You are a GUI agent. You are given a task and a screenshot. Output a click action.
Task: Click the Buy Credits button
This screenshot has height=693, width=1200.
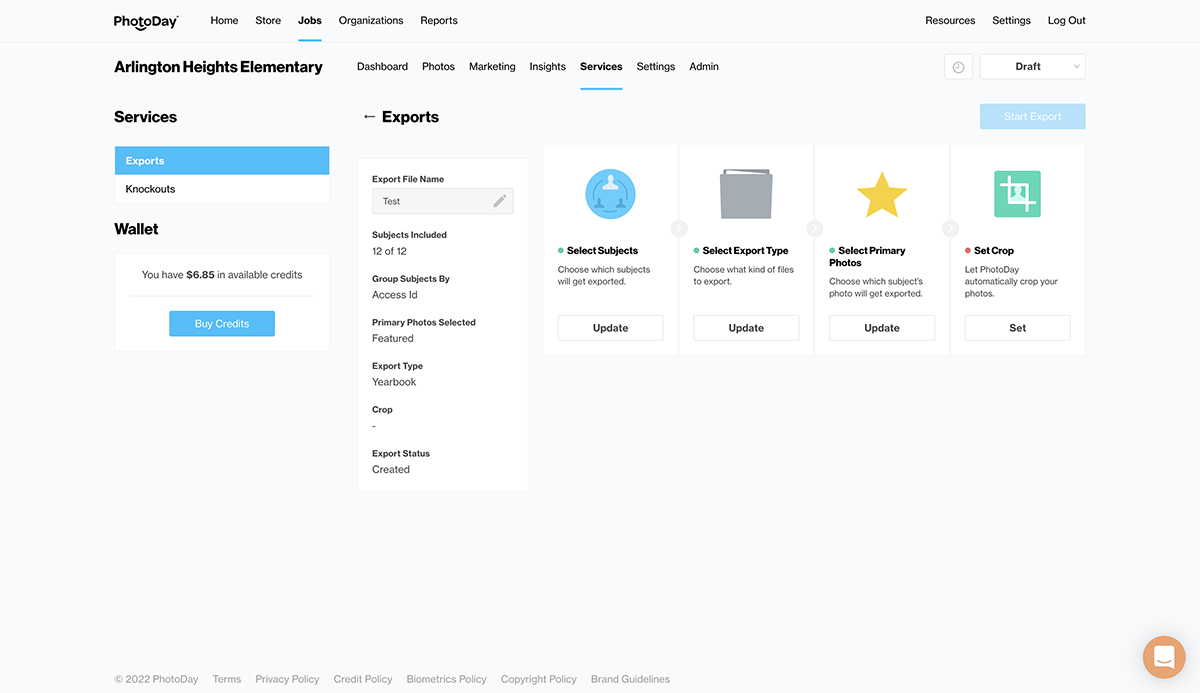[x=222, y=324]
